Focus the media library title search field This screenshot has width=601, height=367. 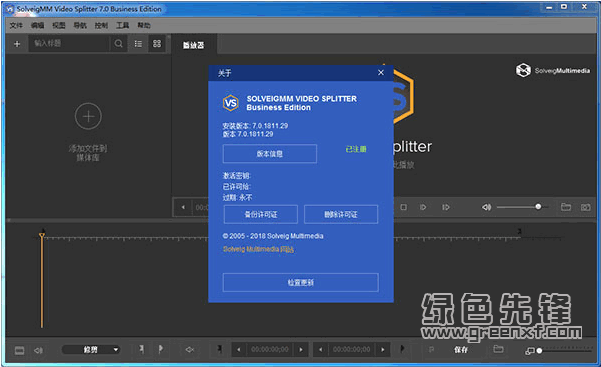point(69,43)
